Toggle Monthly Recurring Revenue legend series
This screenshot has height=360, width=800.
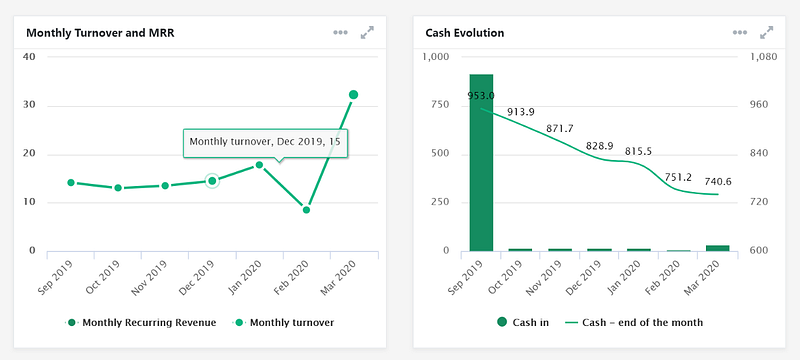140,322
